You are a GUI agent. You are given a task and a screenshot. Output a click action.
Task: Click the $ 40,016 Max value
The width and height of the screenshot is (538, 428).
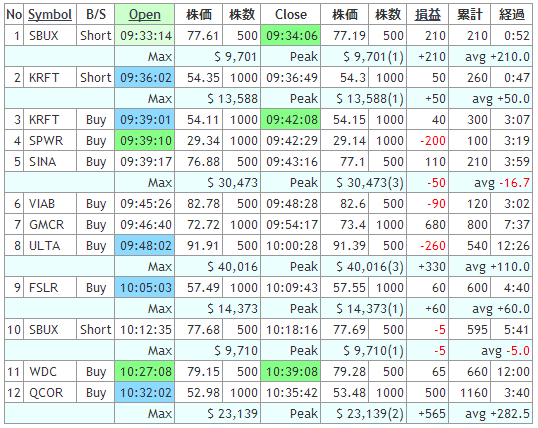pyautogui.click(x=232, y=267)
